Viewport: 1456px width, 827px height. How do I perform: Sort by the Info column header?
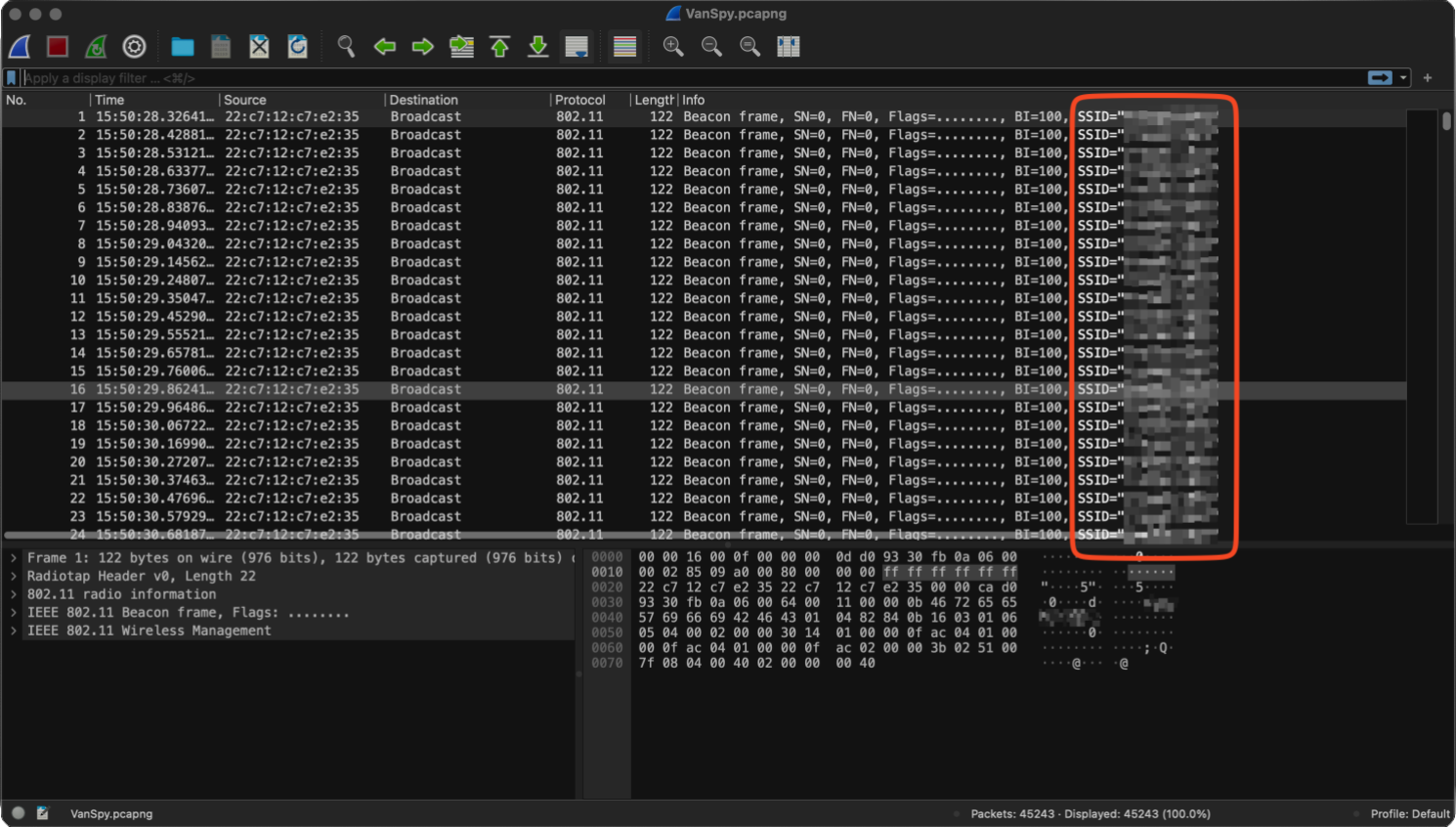(x=1041, y=100)
